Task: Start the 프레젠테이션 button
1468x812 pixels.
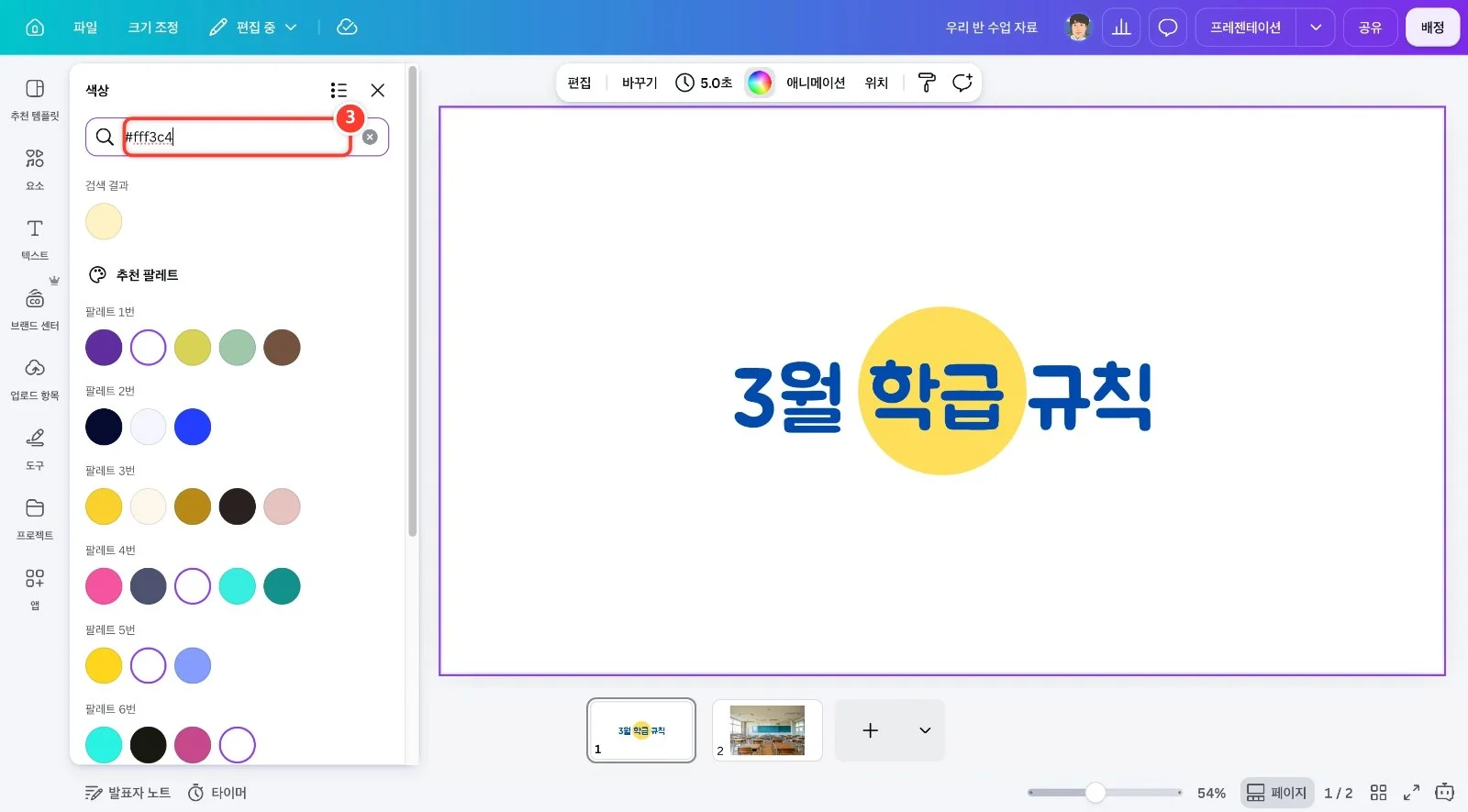Action: click(1245, 28)
